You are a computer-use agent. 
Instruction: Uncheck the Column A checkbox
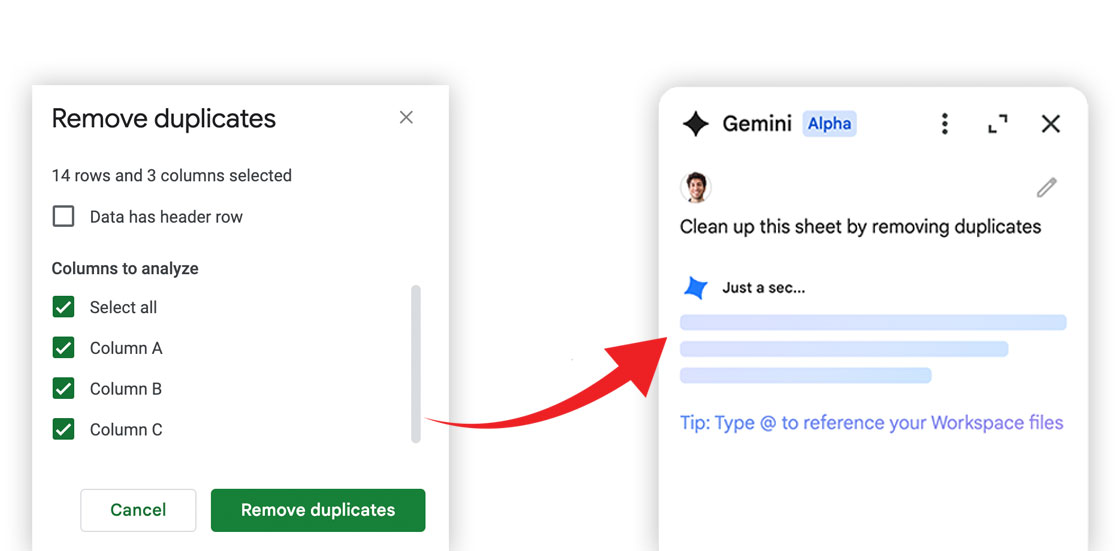click(x=64, y=348)
